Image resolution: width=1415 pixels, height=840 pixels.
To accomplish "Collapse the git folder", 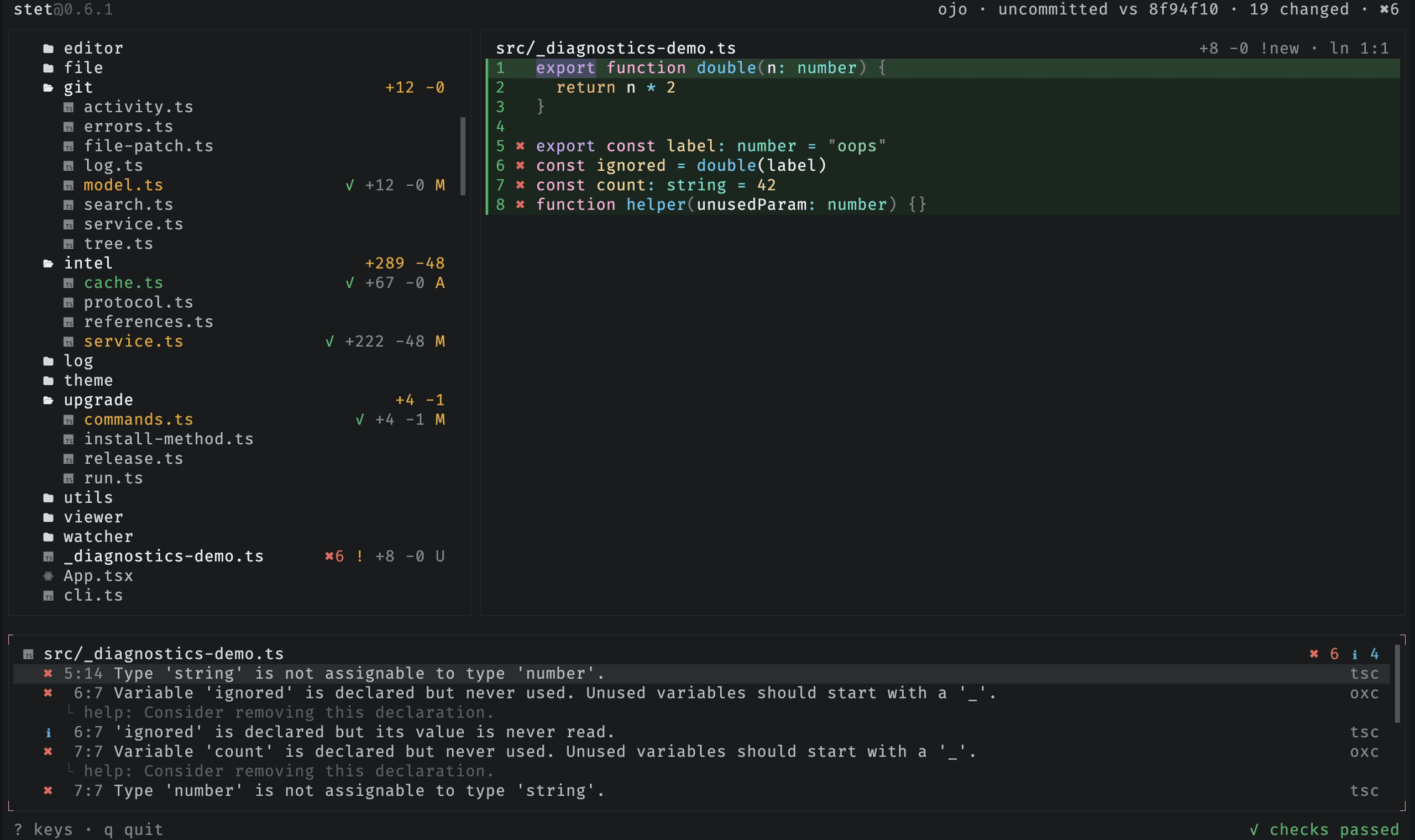I will tap(78, 88).
